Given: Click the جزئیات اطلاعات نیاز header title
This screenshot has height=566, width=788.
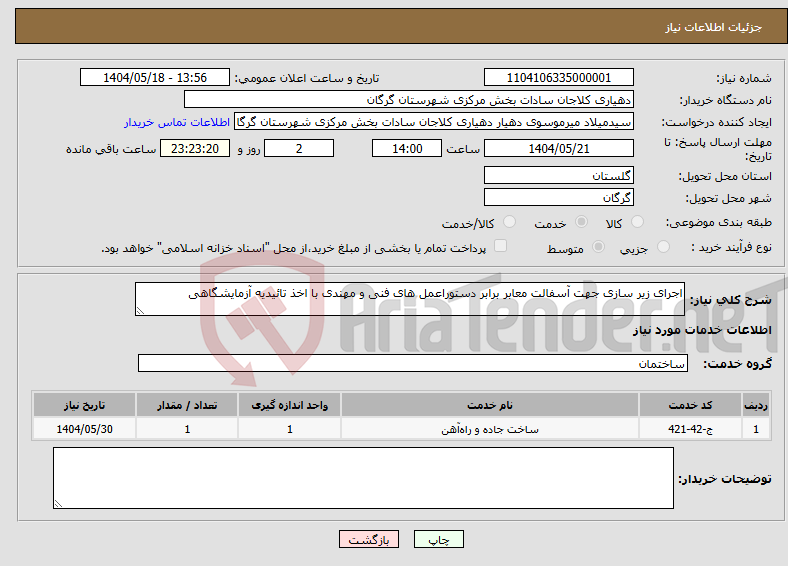Looking at the screenshot, I should pos(714,27).
